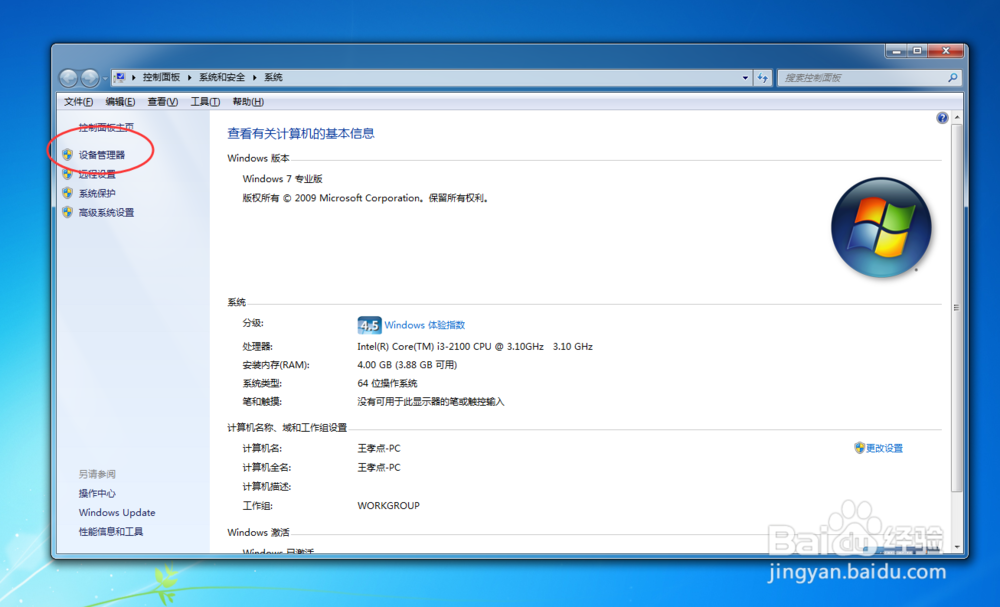Click the 4.5 experience index score badge
The height and width of the screenshot is (607, 1000).
coord(369,325)
